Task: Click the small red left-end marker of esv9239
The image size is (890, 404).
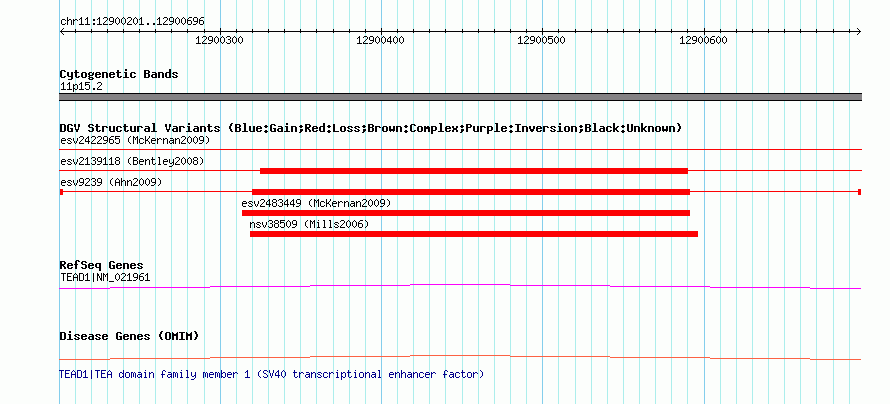Action: point(61,192)
